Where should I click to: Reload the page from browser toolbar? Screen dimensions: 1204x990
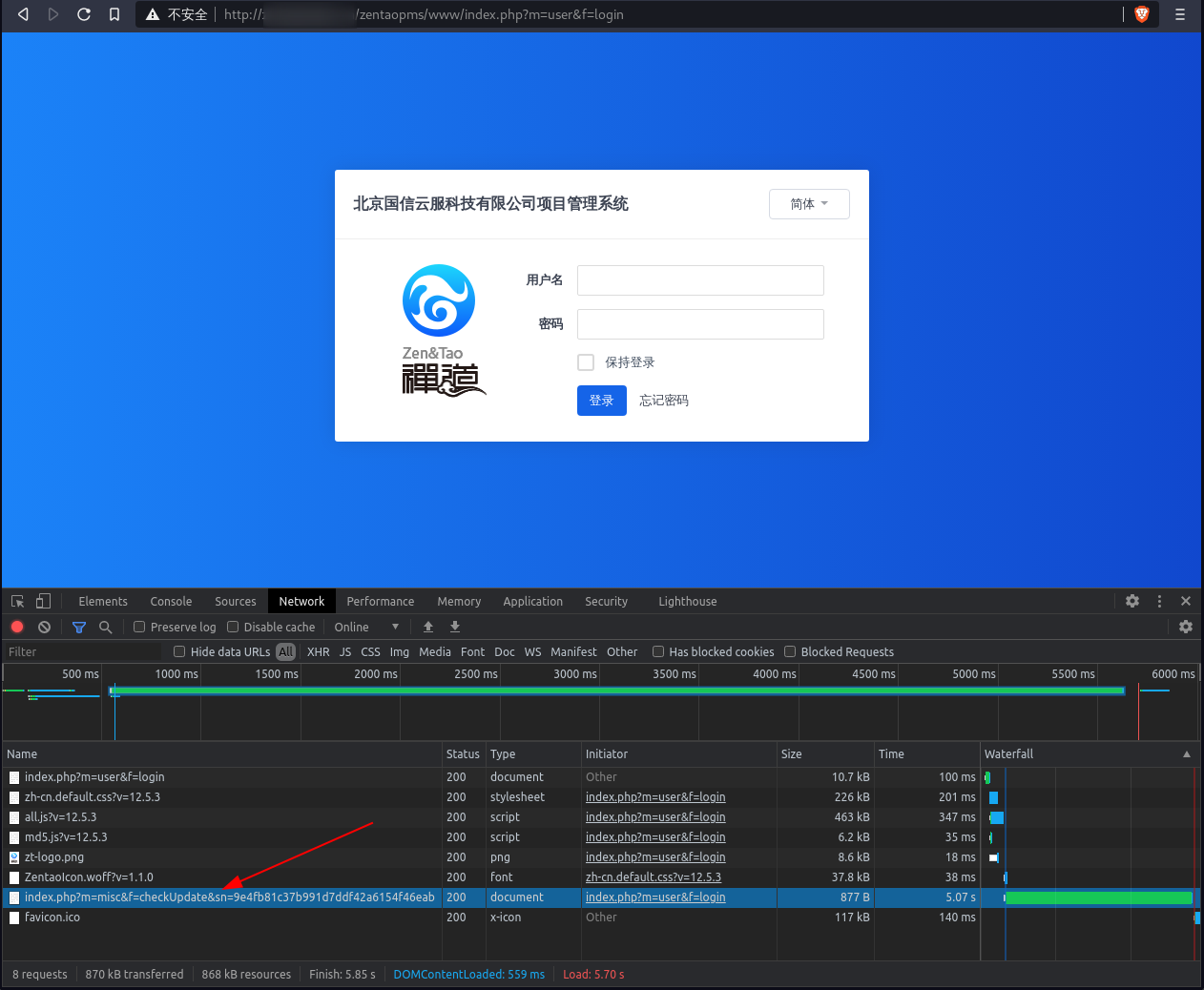84,14
